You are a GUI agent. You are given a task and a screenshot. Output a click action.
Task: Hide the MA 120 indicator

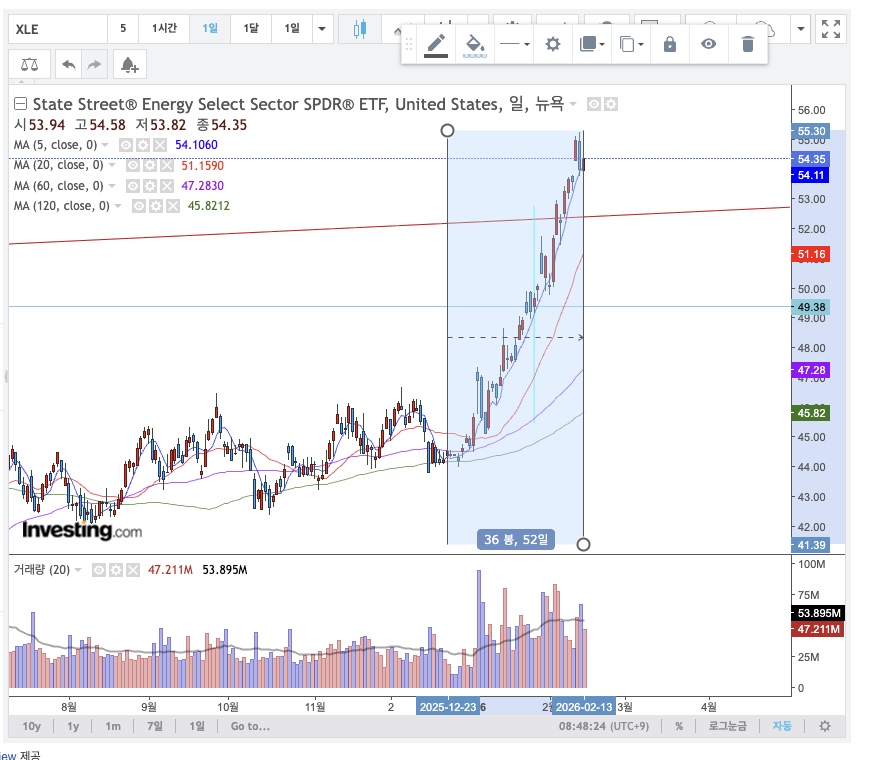pos(139,206)
